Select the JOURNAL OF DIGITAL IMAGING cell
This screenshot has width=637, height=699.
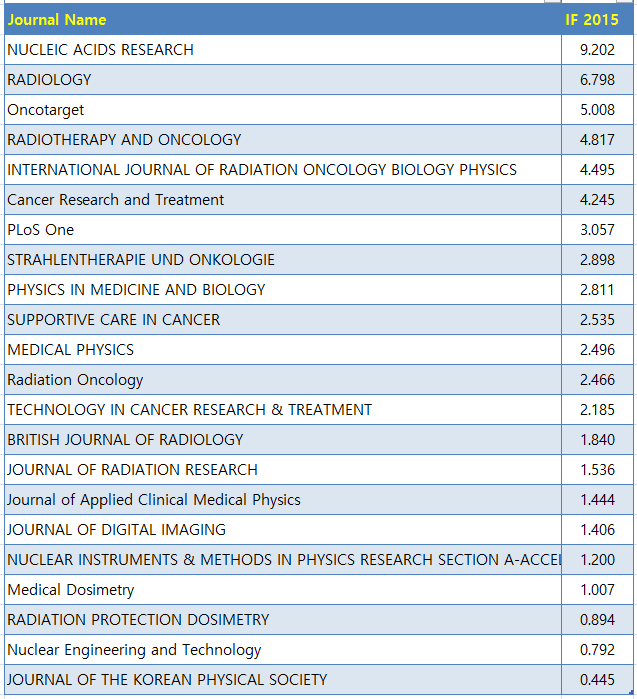click(x=283, y=529)
